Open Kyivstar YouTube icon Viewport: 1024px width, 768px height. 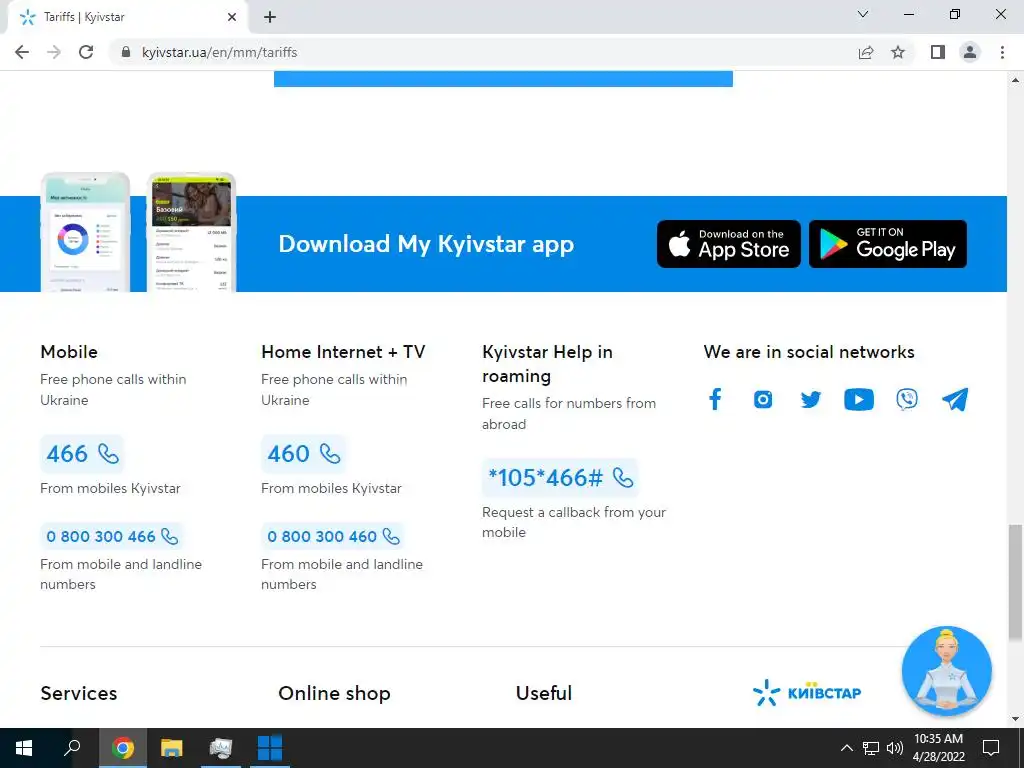pyautogui.click(x=859, y=399)
